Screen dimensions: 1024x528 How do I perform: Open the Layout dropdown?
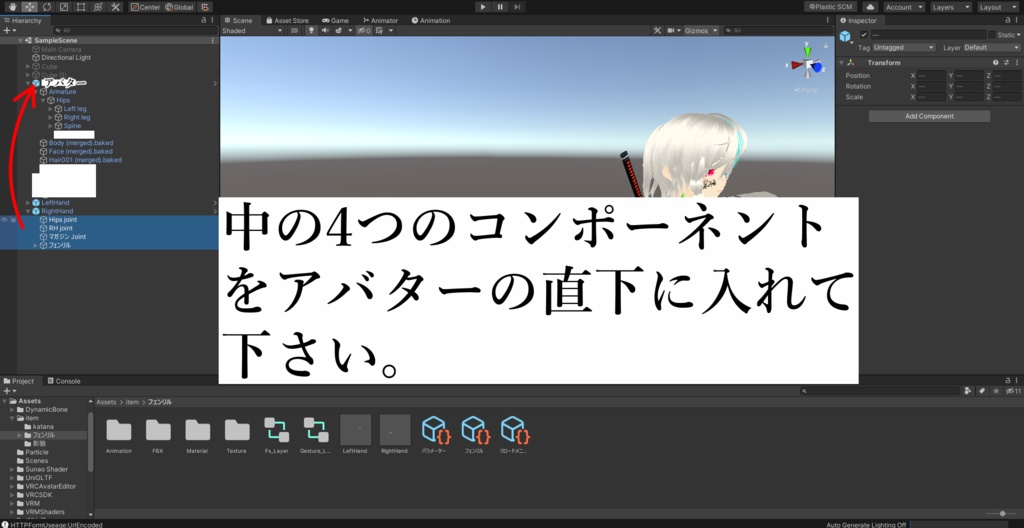pyautogui.click(x=998, y=7)
